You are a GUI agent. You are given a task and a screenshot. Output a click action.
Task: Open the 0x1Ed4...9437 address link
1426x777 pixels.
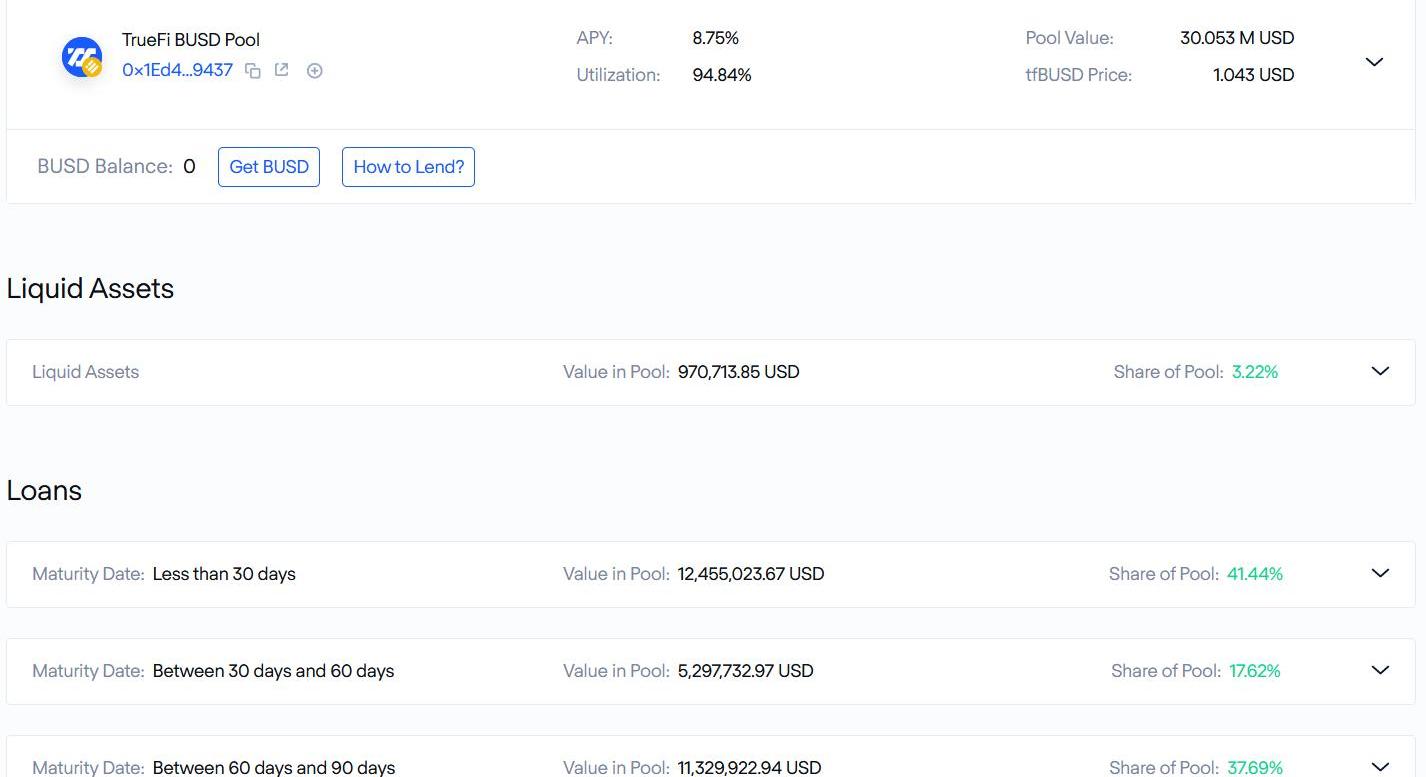coord(177,70)
